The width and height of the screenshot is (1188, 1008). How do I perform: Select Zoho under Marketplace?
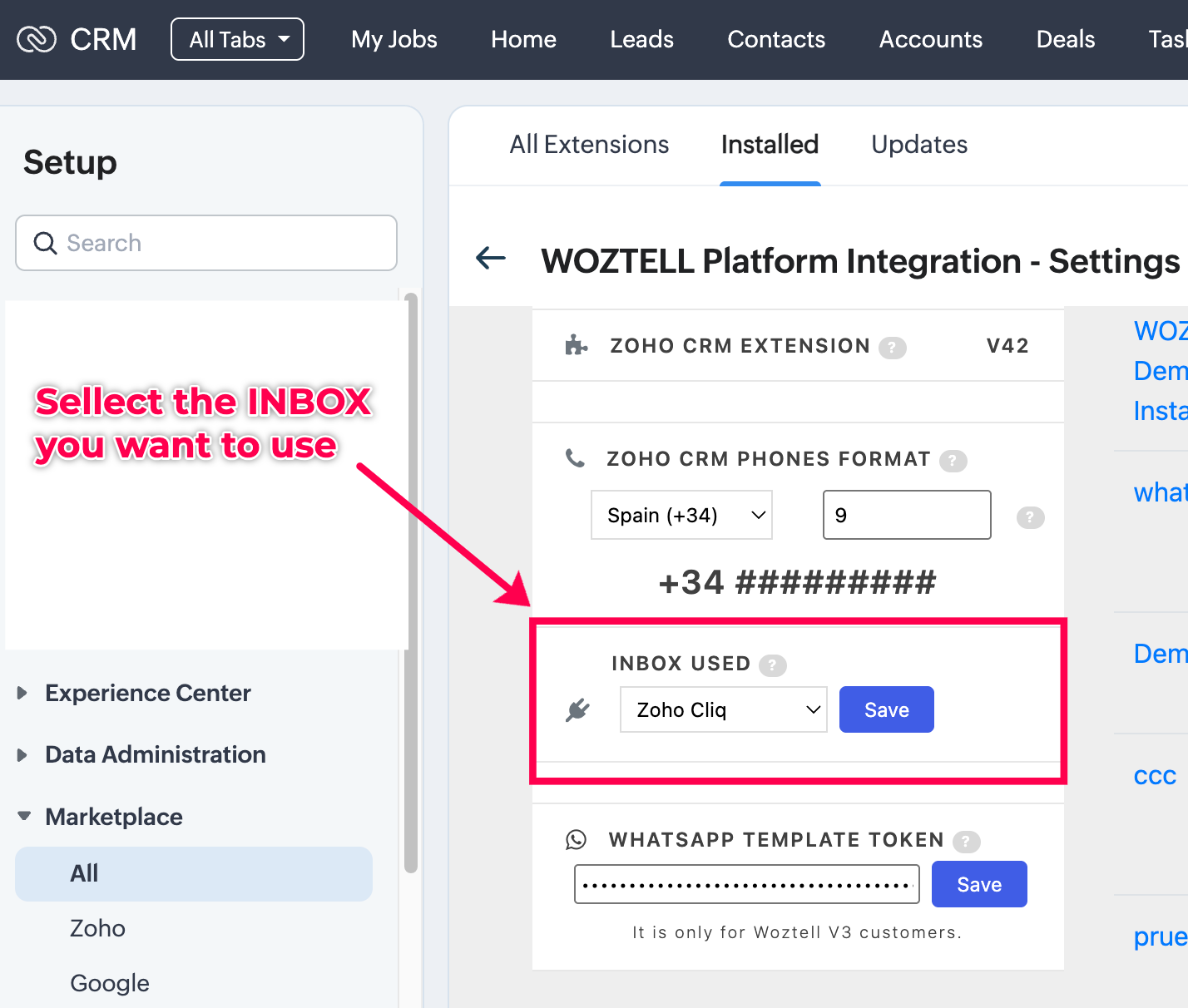tap(97, 928)
